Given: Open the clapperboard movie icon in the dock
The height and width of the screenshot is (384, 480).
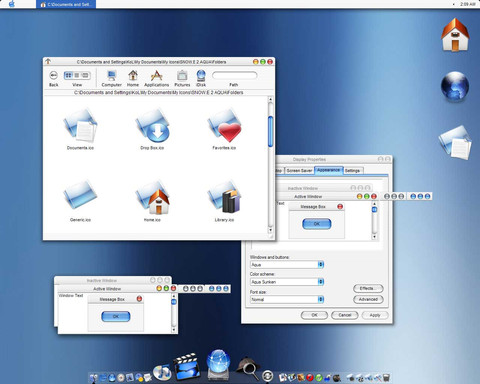Looking at the screenshot, I should (x=187, y=367).
